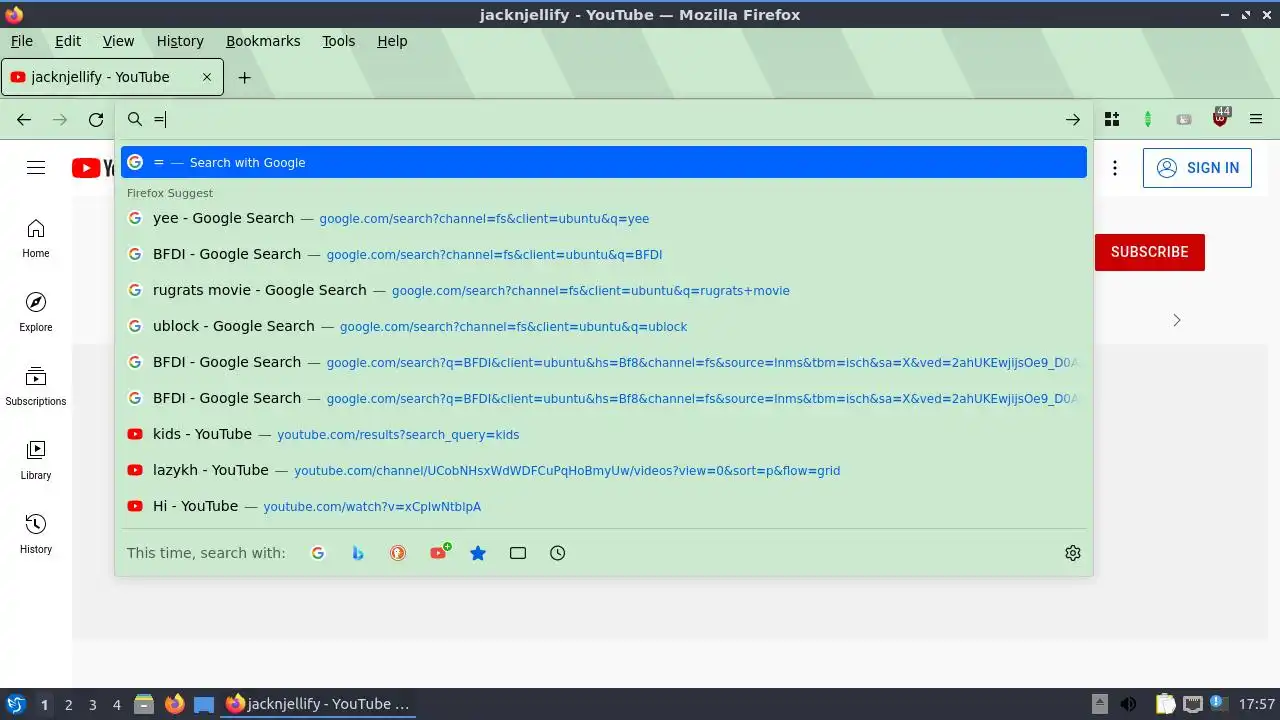Go to YouTube Home in sidebar
Viewport: 1280px width, 720px height.
point(36,239)
